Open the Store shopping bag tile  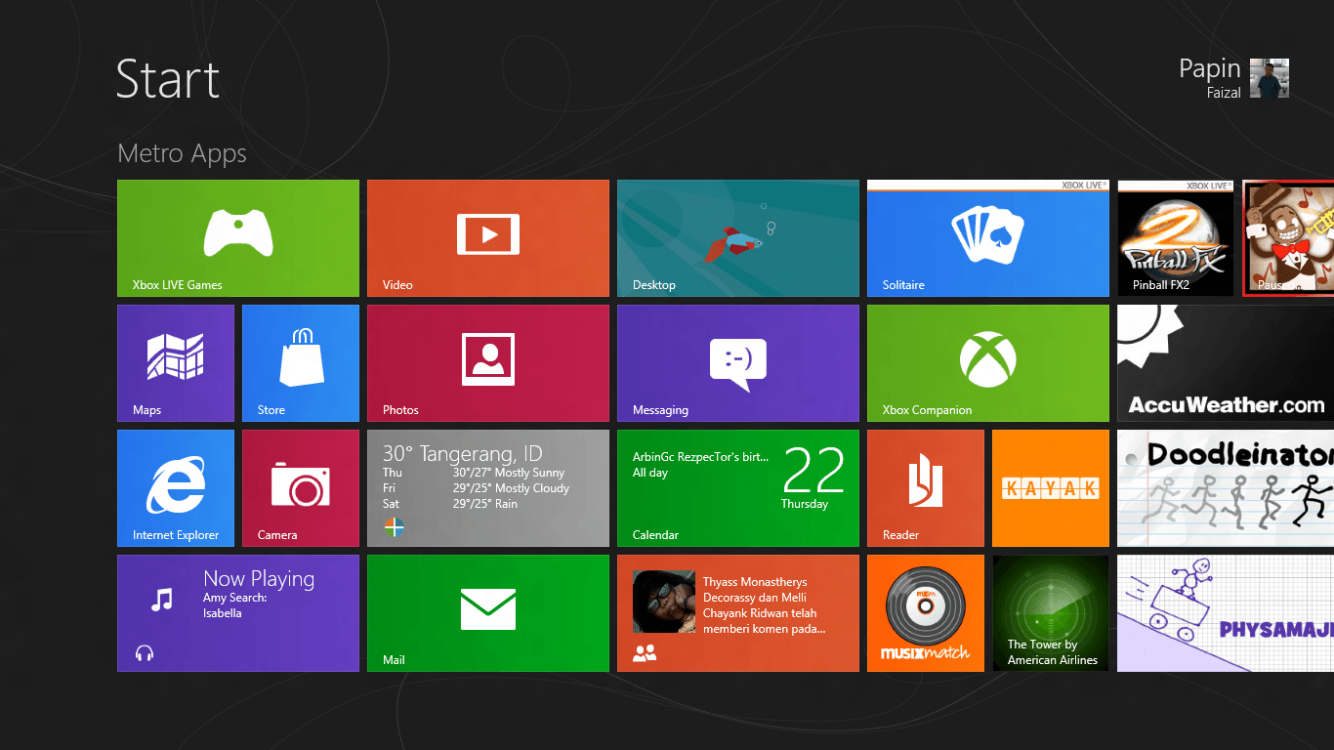300,363
